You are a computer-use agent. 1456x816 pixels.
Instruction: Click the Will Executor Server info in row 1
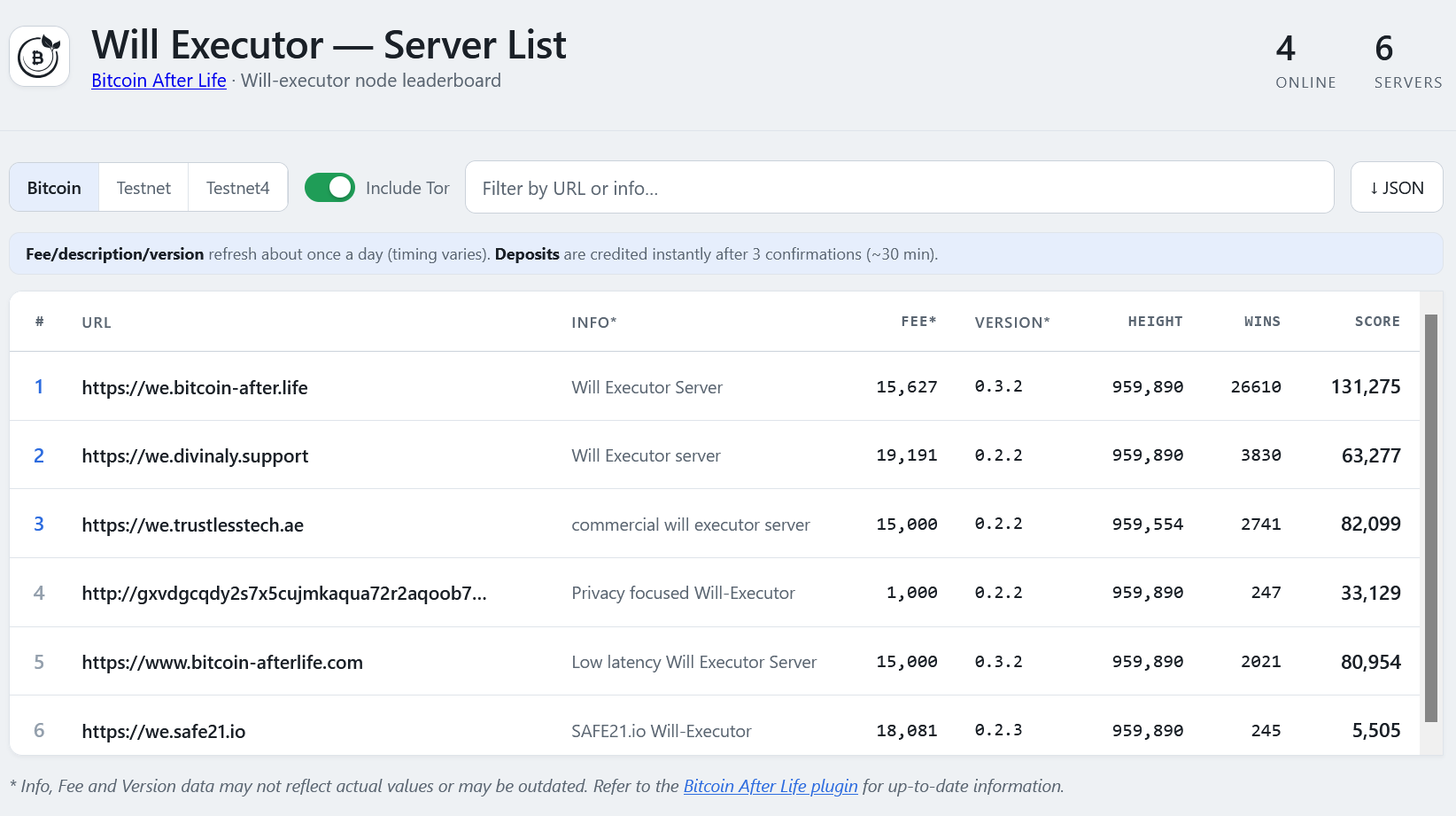(x=647, y=387)
